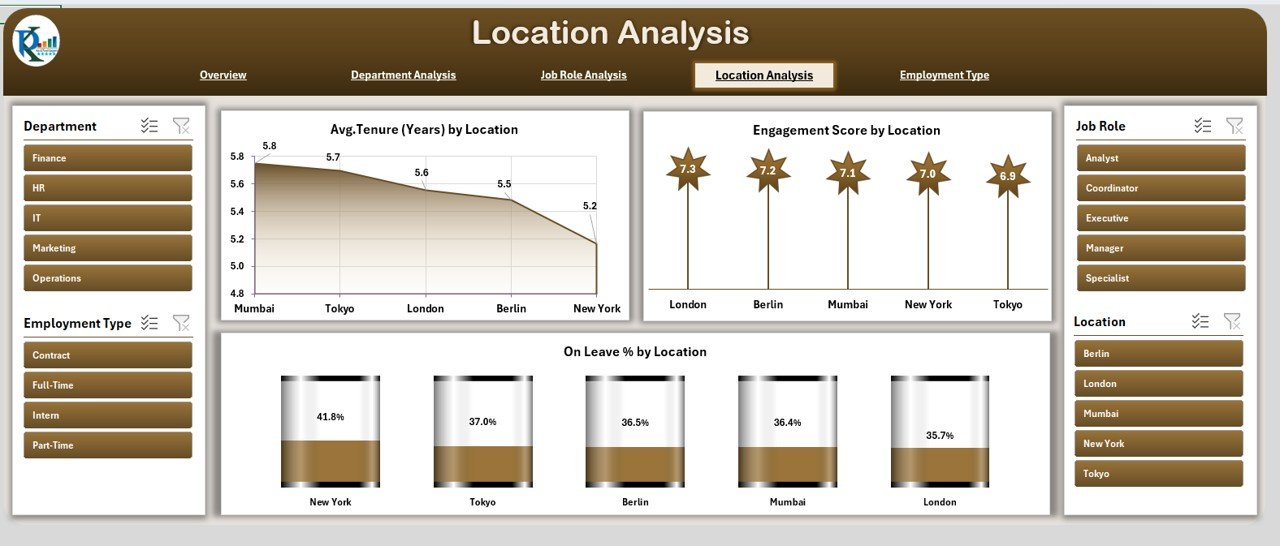Go to Job Role Analysis tab
Image resolution: width=1280 pixels, height=546 pixels.
pos(583,75)
